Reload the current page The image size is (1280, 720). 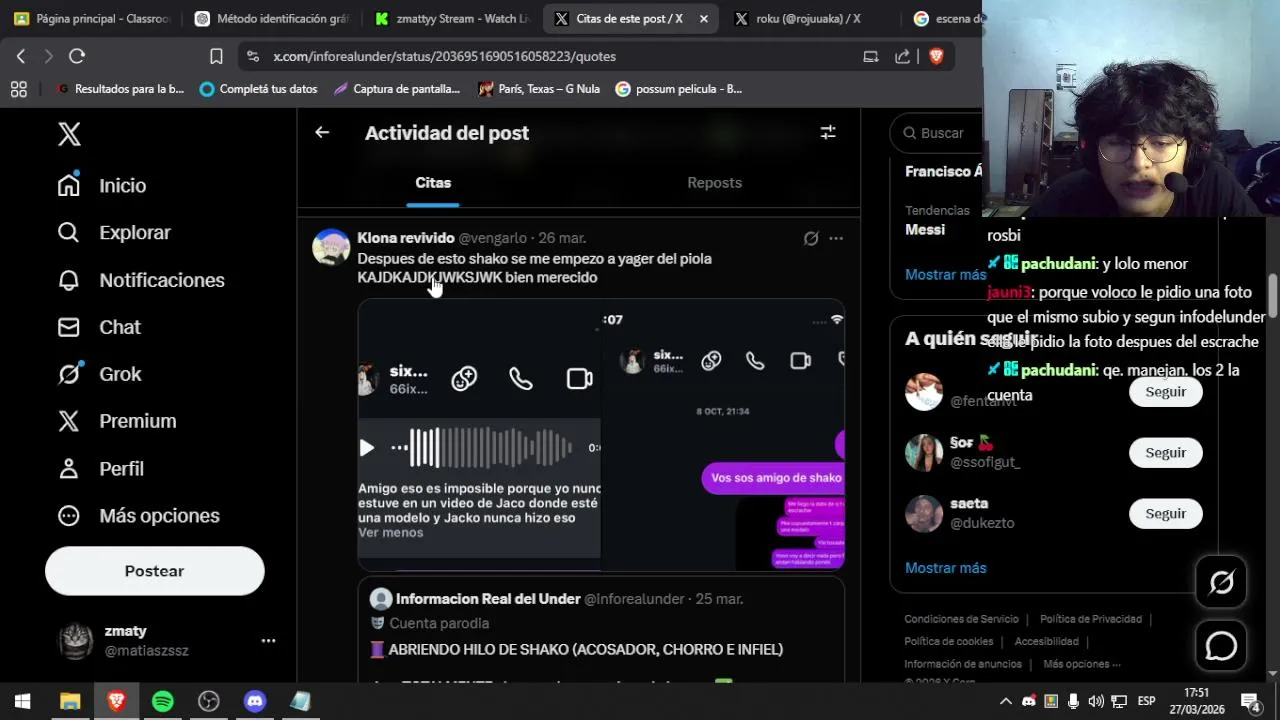[x=77, y=57]
